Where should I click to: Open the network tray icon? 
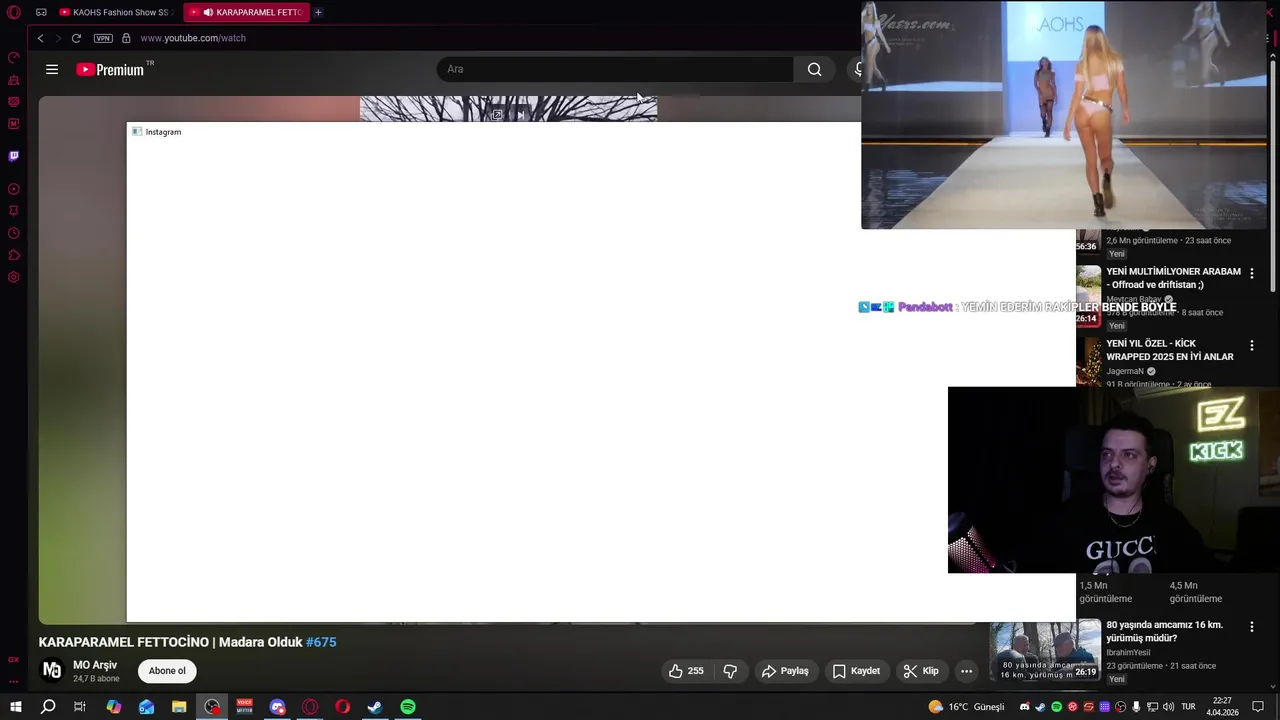click(x=1152, y=707)
